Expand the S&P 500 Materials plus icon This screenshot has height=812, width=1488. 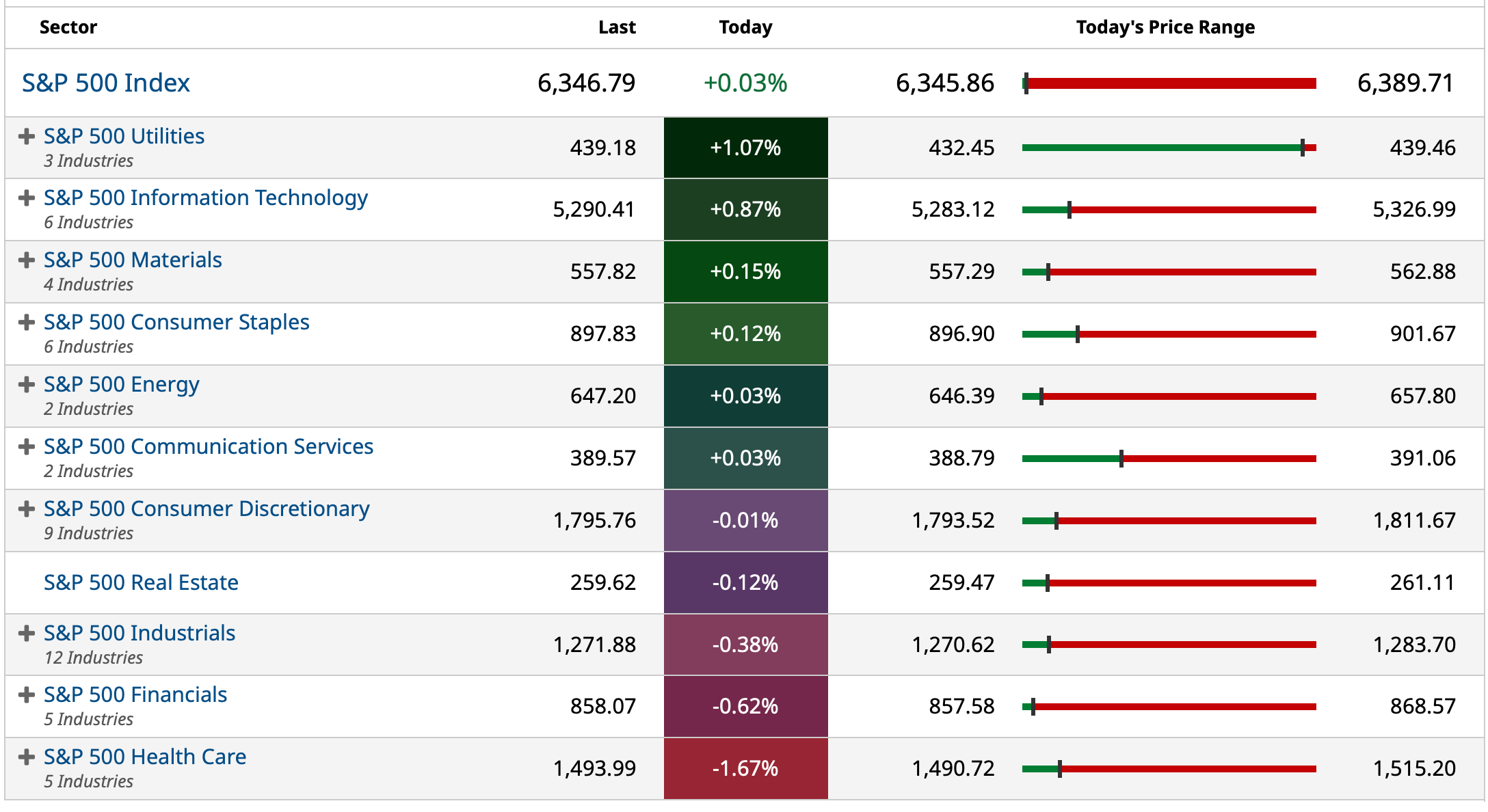click(x=27, y=260)
